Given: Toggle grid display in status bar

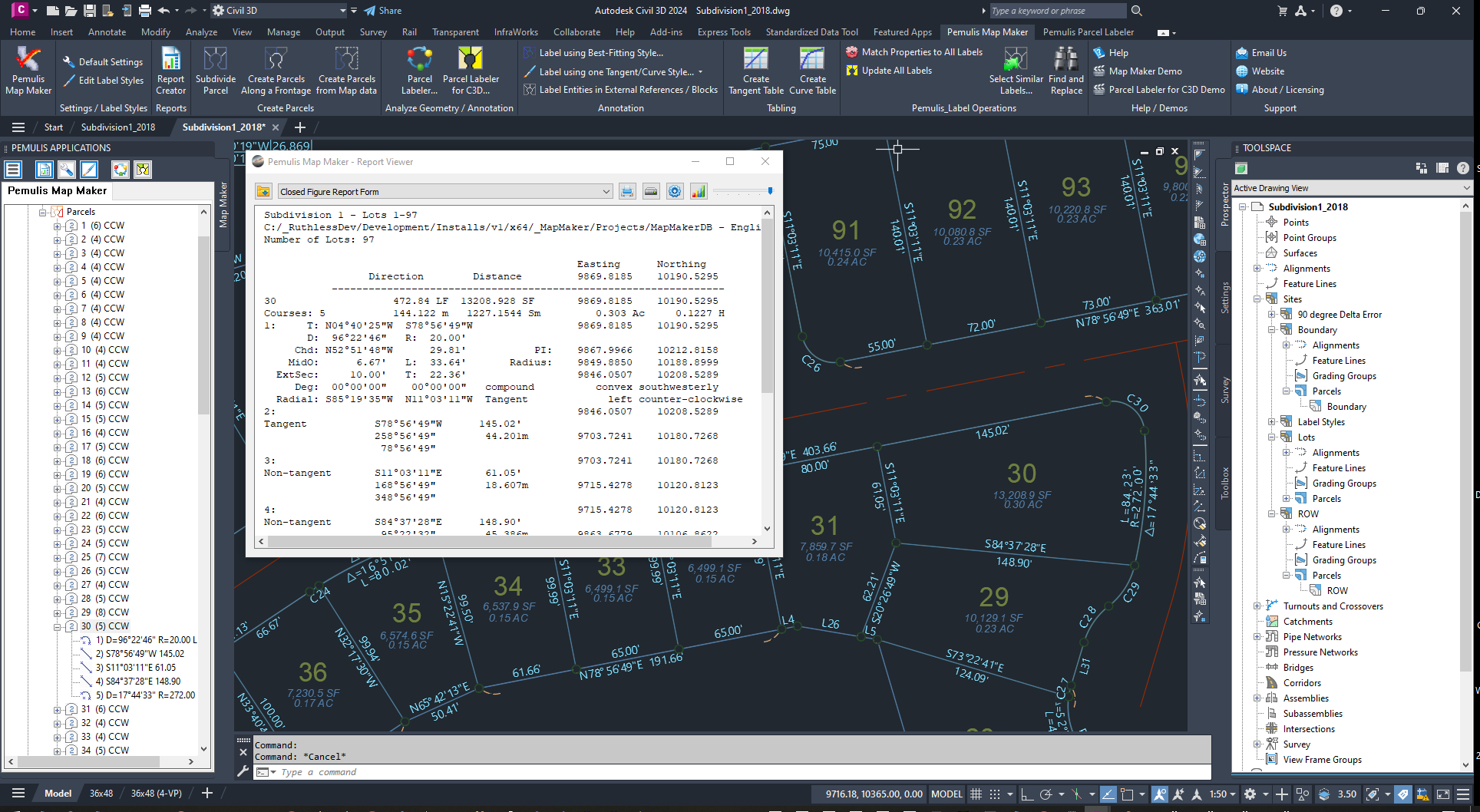Looking at the screenshot, I should 976,794.
